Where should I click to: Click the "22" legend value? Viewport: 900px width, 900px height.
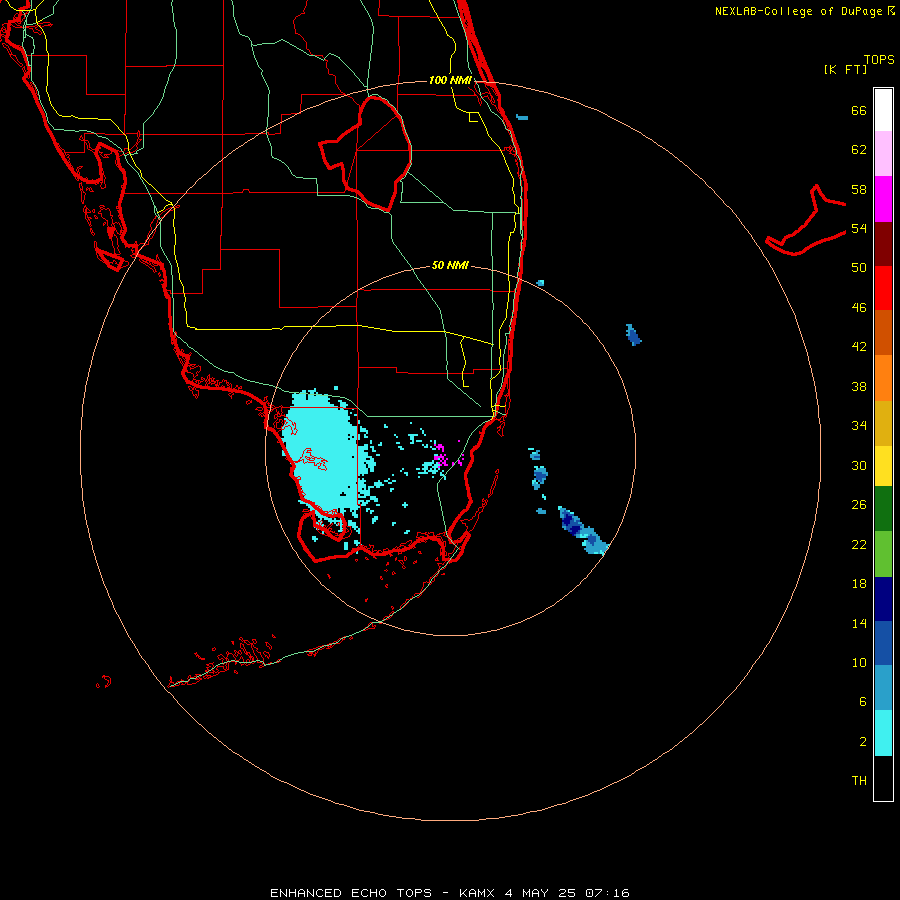click(x=859, y=544)
